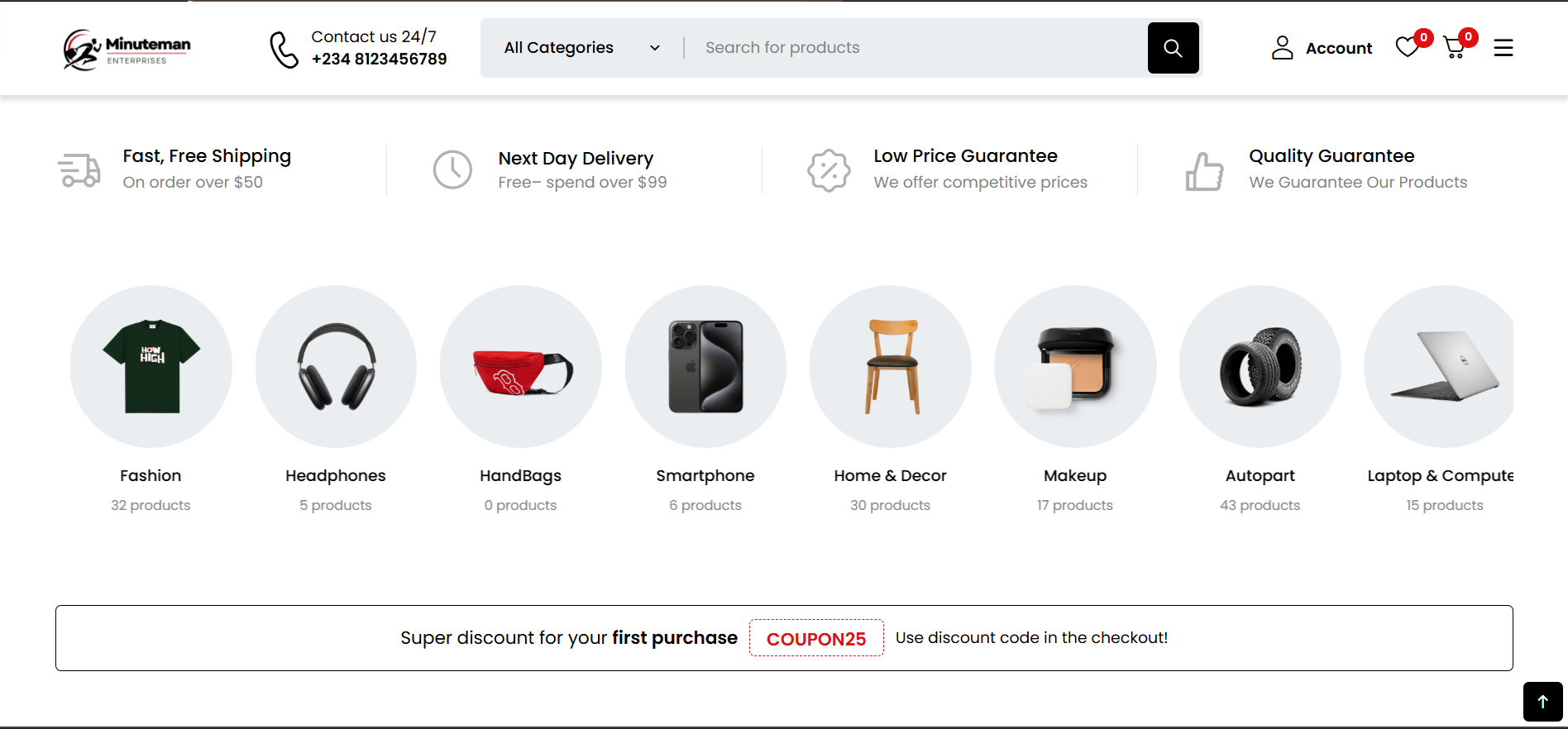Open the shopping cart icon
The image size is (1568, 729).
pos(1454,48)
